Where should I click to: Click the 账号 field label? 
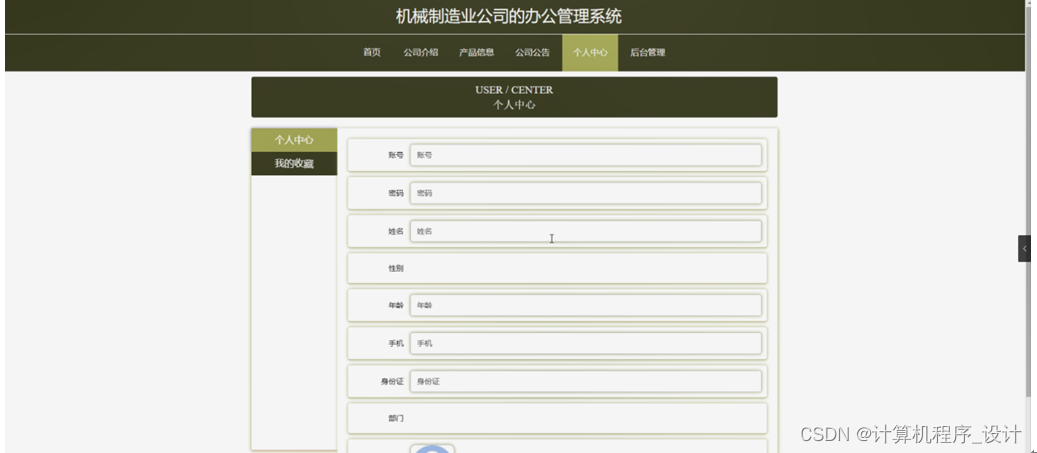395,155
